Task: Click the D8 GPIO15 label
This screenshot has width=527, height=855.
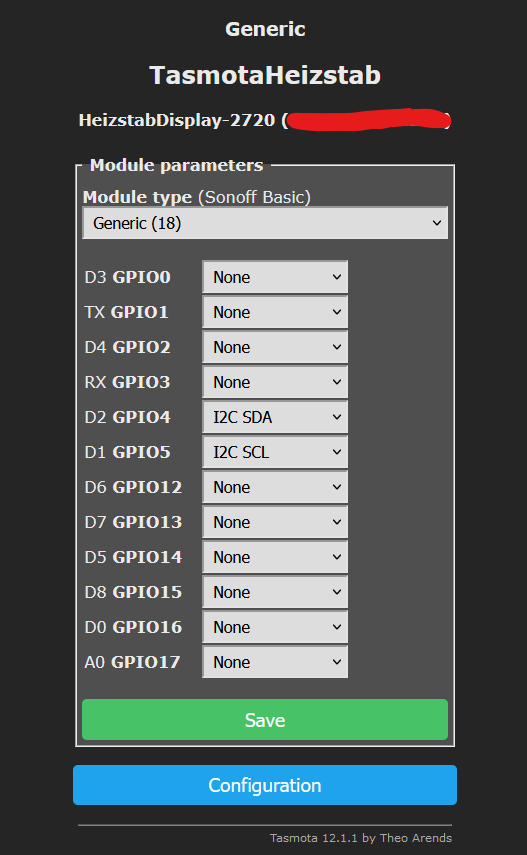Action: click(x=133, y=592)
